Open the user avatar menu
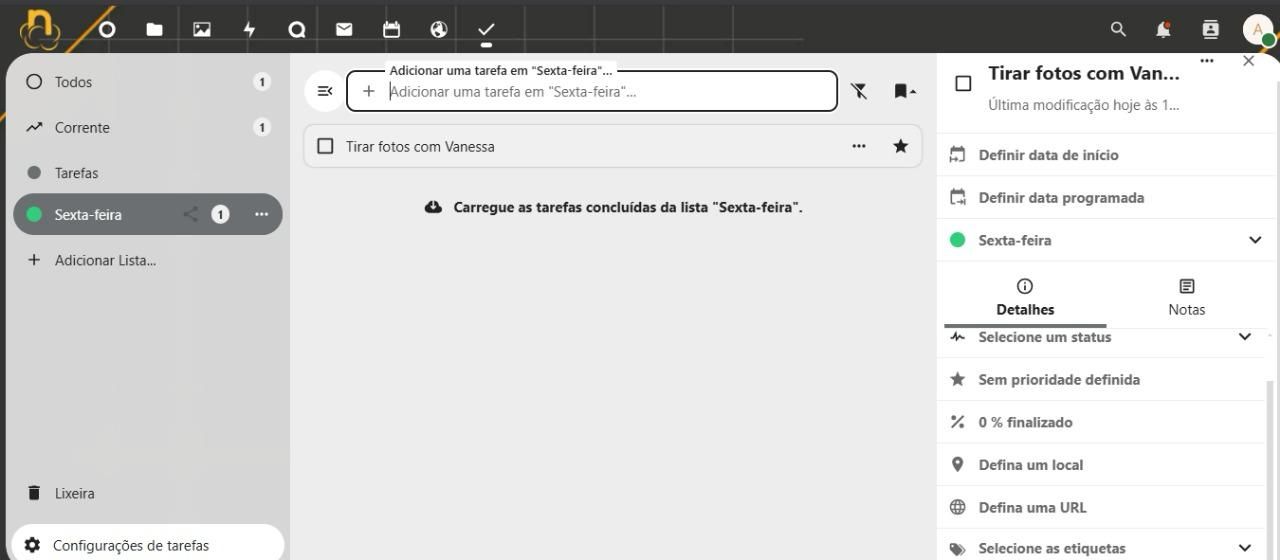 pos(1257,30)
